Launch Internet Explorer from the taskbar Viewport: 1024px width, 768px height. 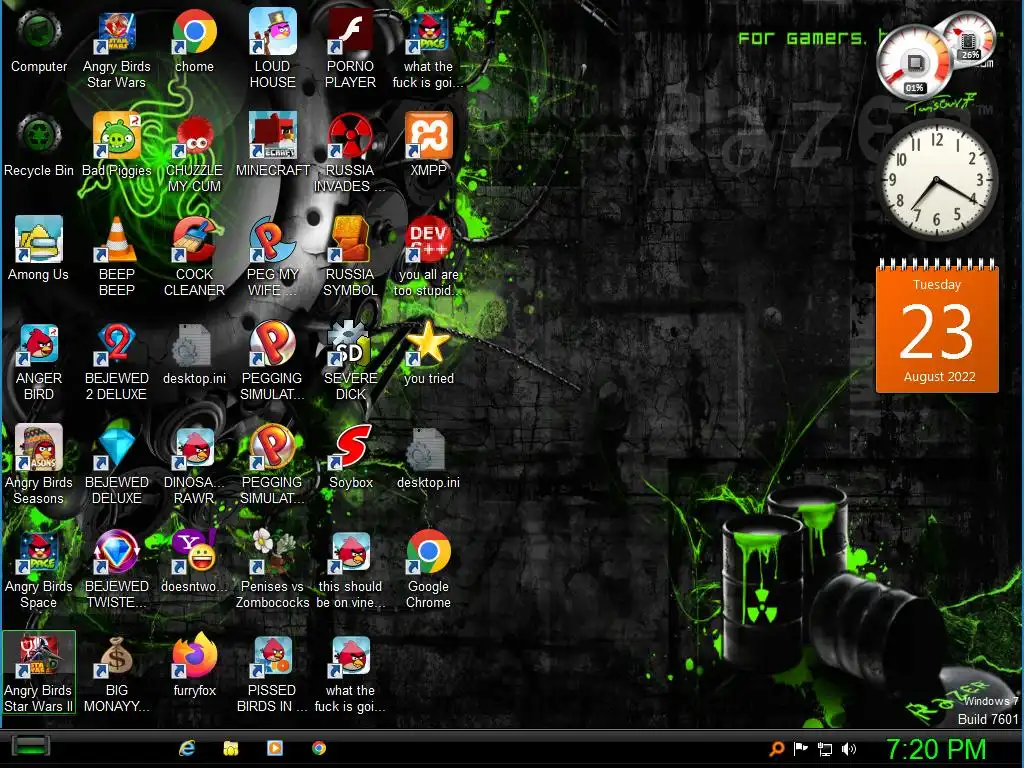(187, 748)
